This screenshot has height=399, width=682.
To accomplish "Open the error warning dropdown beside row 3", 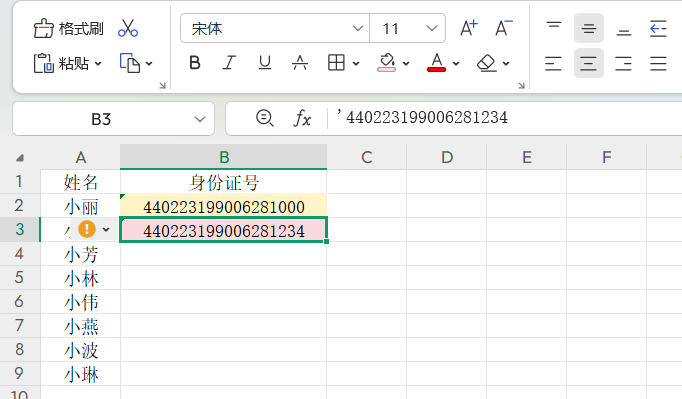I will coord(106,229).
